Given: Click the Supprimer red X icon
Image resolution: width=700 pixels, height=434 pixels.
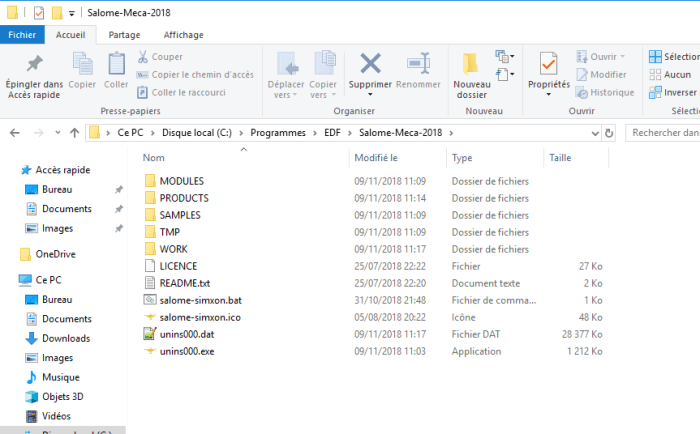Looking at the screenshot, I should pyautogui.click(x=370, y=65).
